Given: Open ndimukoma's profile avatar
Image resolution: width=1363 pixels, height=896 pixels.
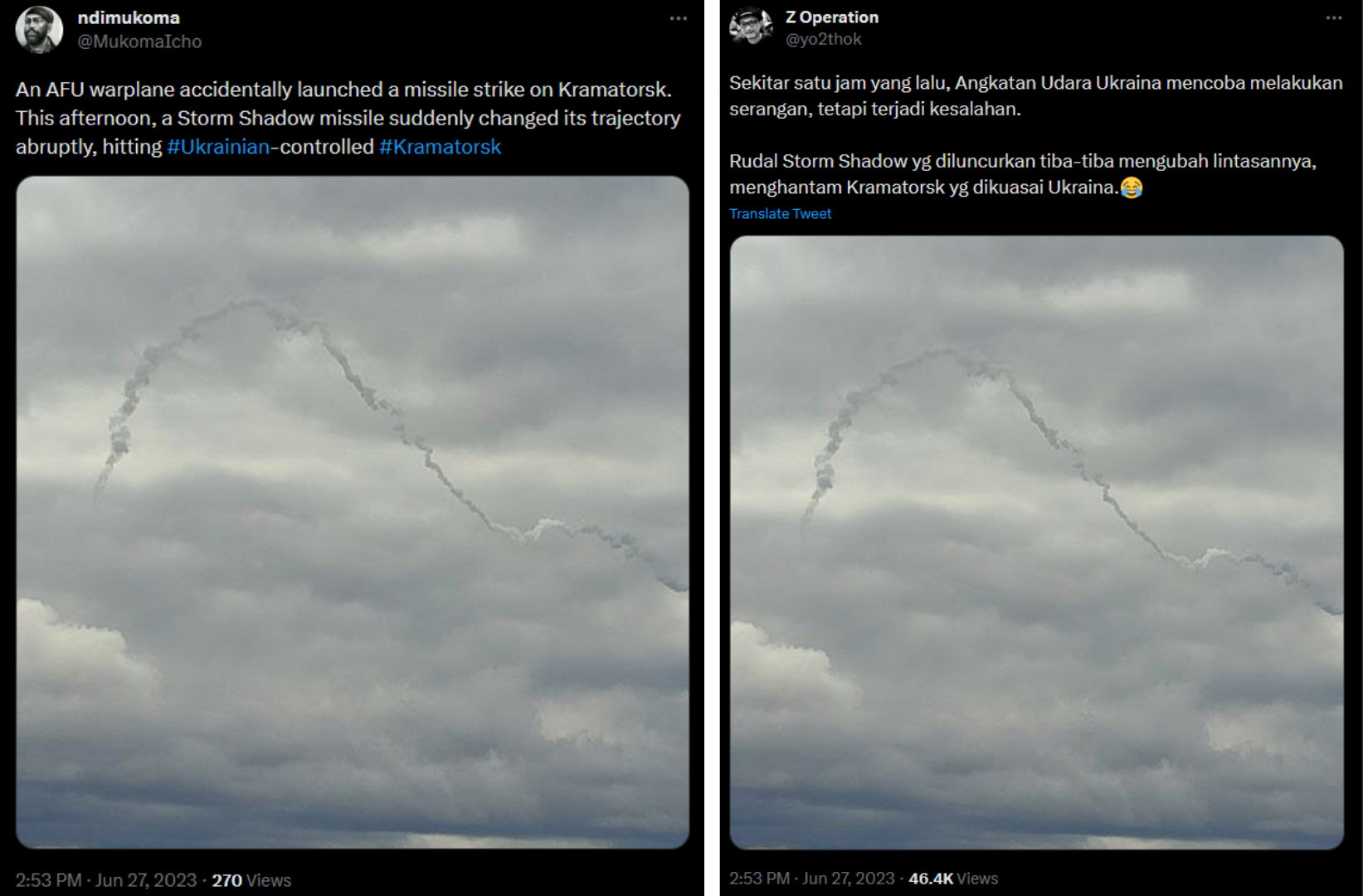Looking at the screenshot, I should tap(39, 29).
